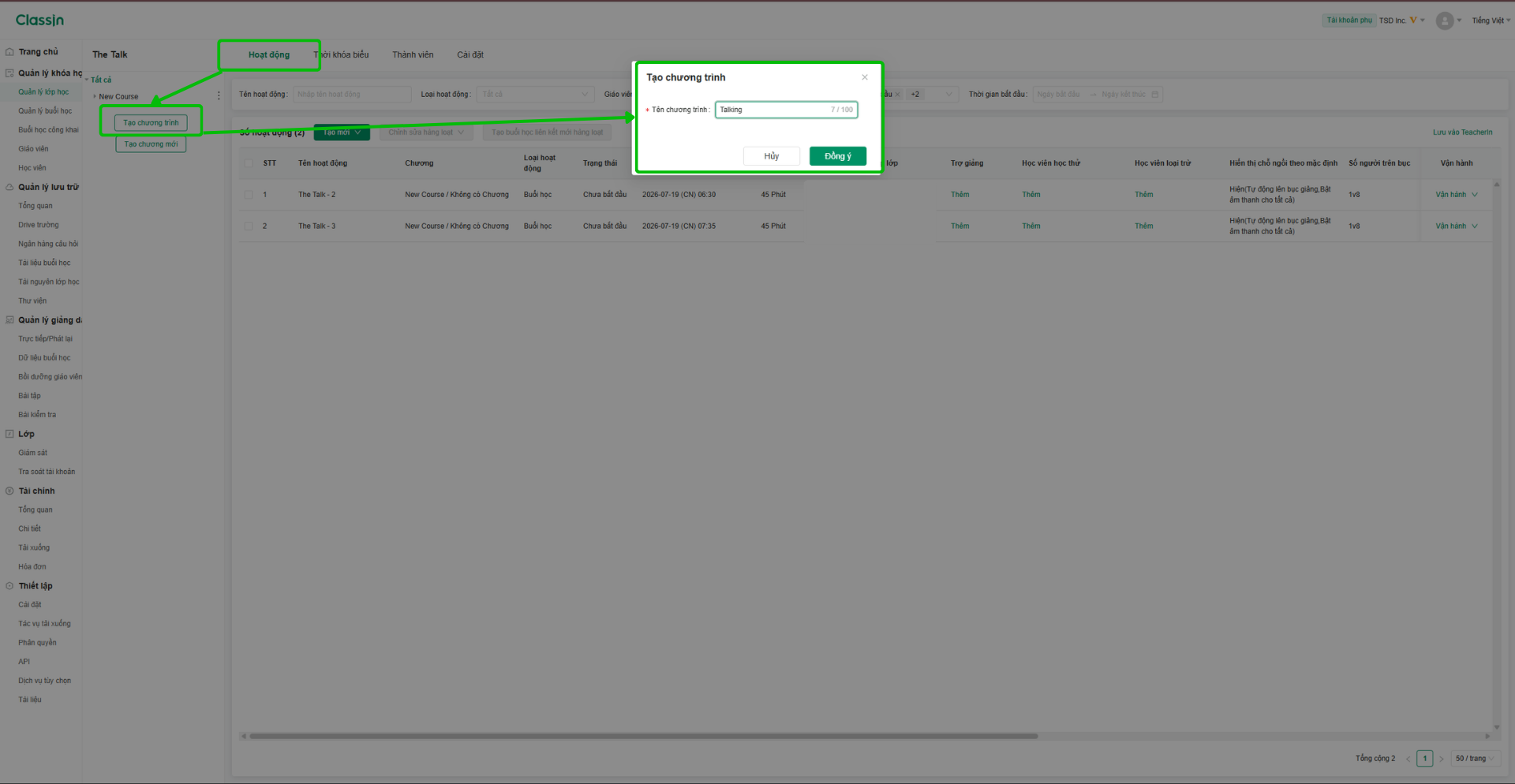Image resolution: width=1515 pixels, height=784 pixels.
Task: Click the Đồng ý confirm button
Action: pos(838,156)
